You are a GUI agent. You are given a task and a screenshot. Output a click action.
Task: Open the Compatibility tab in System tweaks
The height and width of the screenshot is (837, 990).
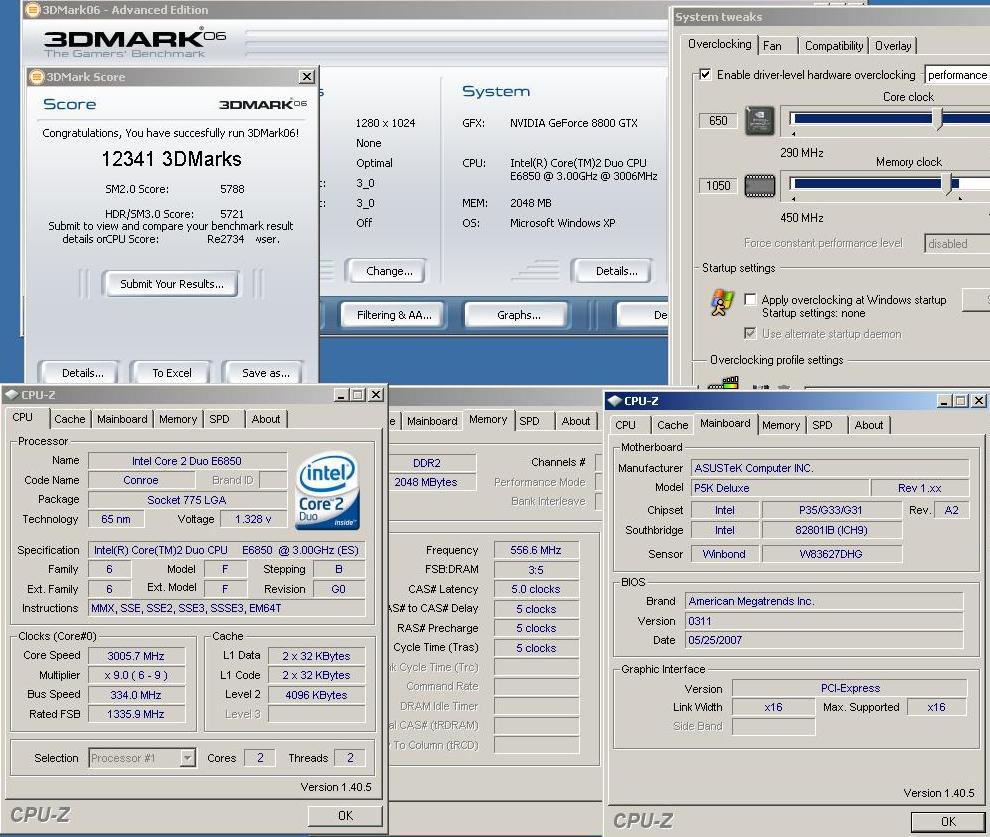click(833, 45)
